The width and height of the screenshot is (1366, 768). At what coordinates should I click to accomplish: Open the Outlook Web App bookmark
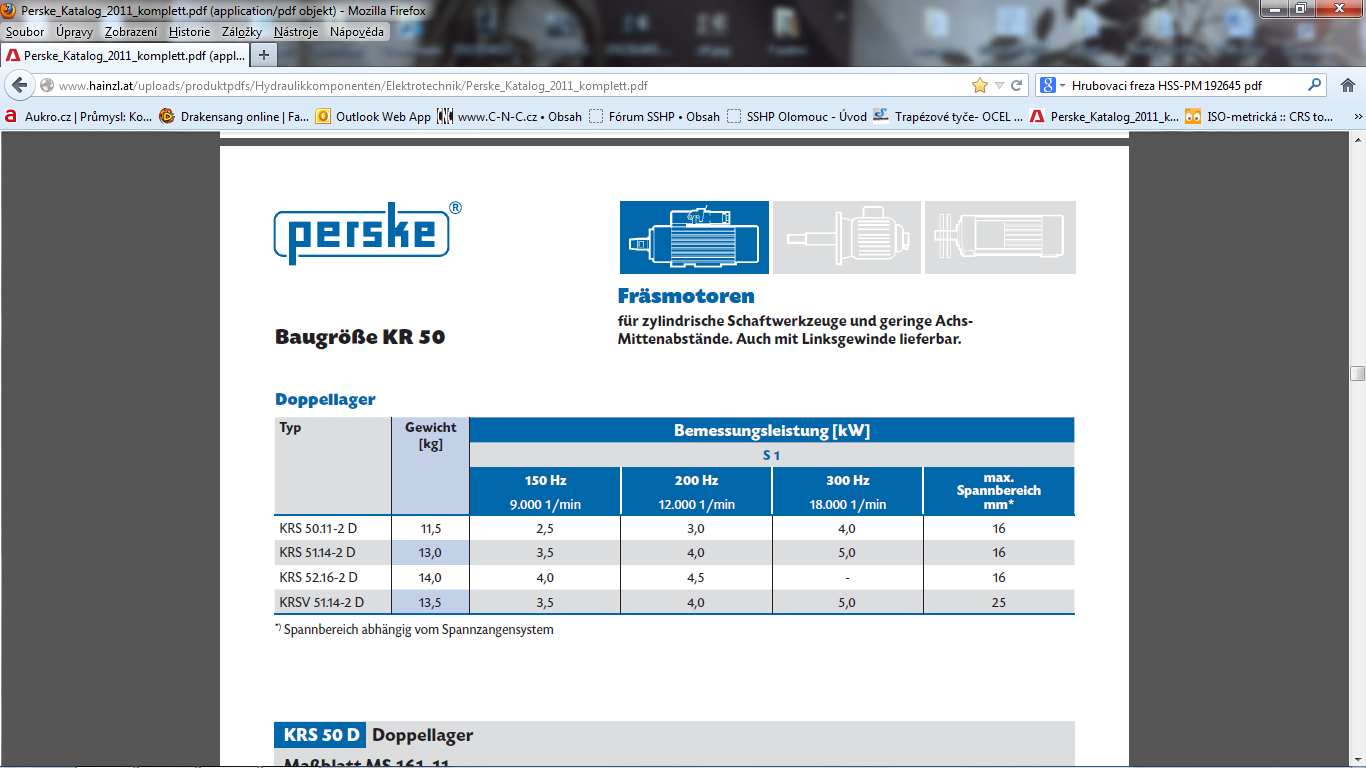(x=374, y=117)
